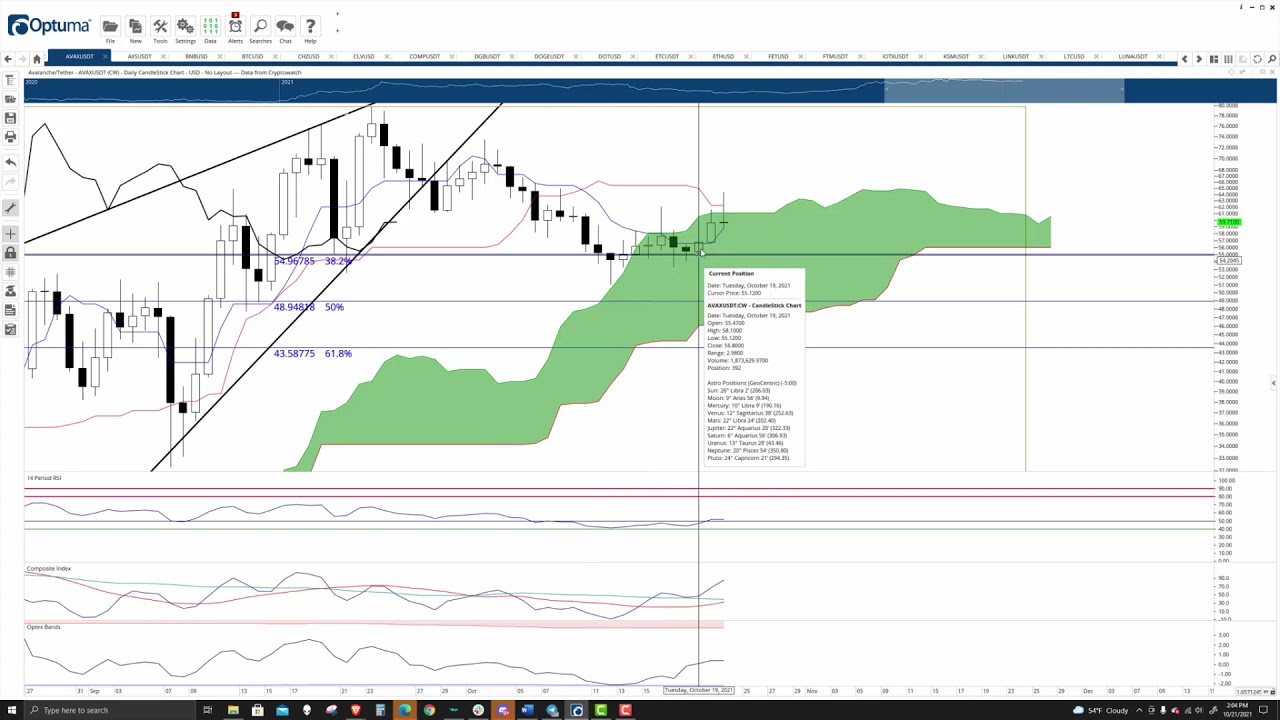Screen dimensions: 1280x720
Task: Click the undo arrow in left sidebar
Action: (10, 162)
